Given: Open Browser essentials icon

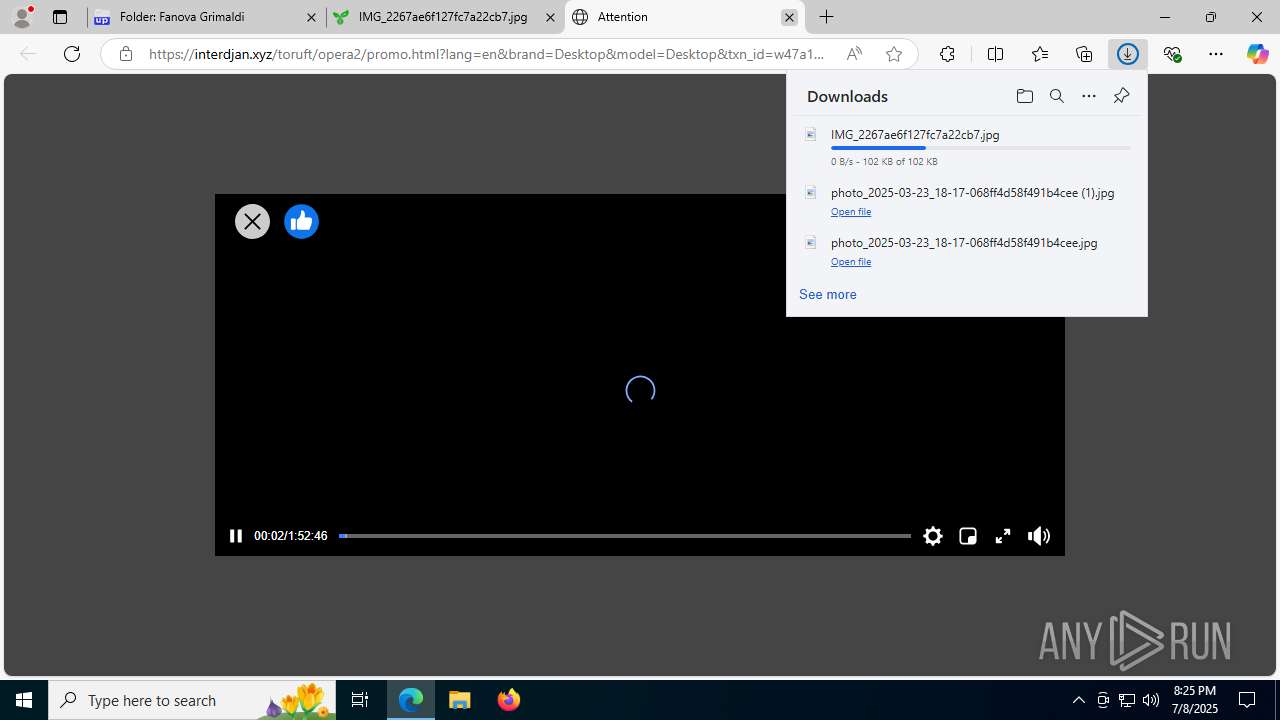Looking at the screenshot, I should click(x=1172, y=54).
